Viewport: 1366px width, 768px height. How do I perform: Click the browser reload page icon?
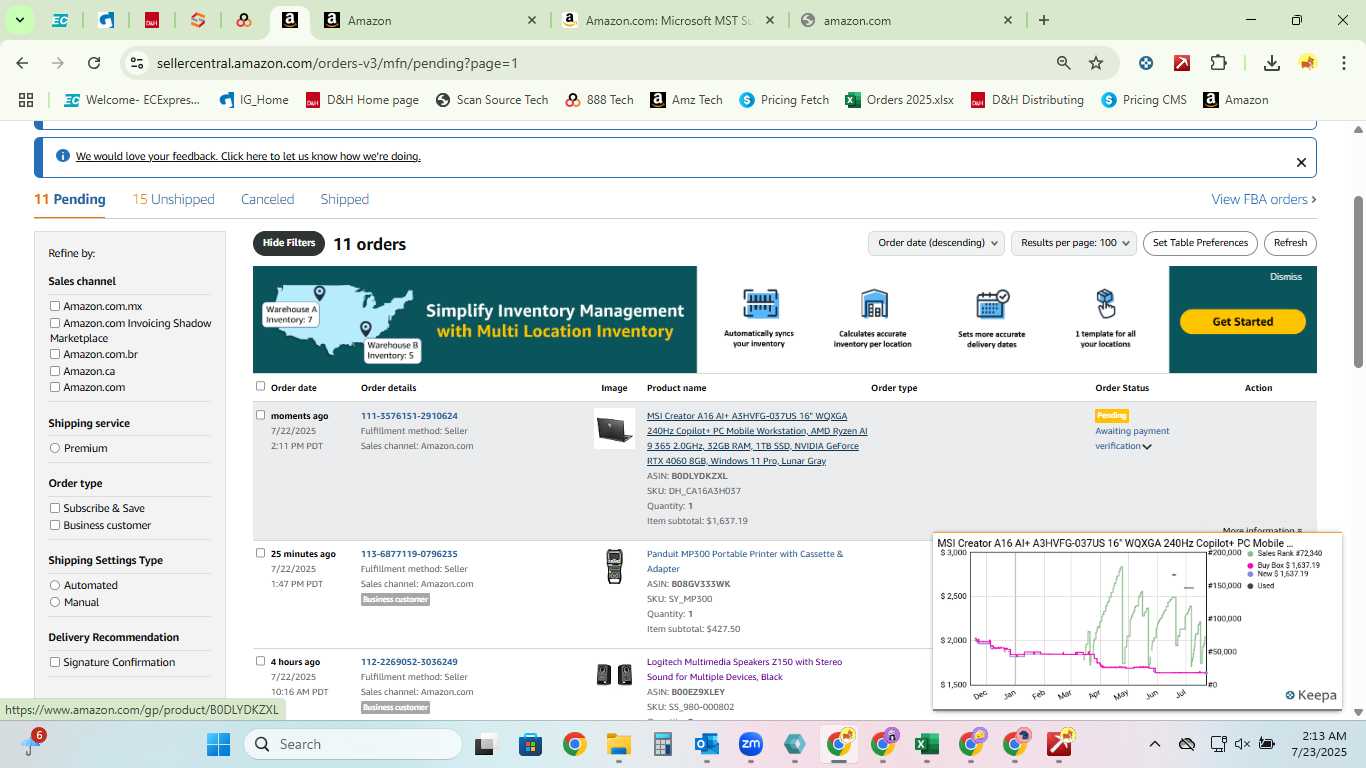94,63
